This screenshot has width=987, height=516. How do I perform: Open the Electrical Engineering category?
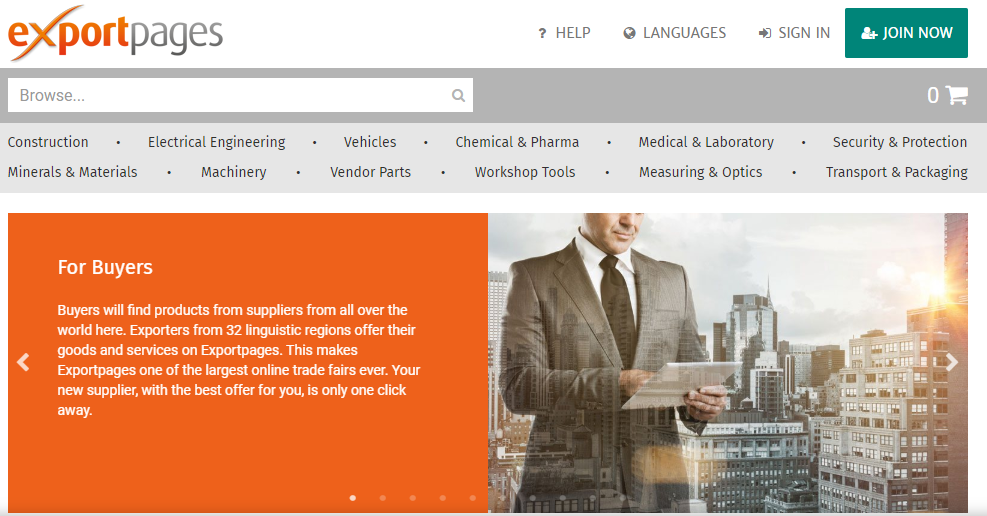coord(217,142)
